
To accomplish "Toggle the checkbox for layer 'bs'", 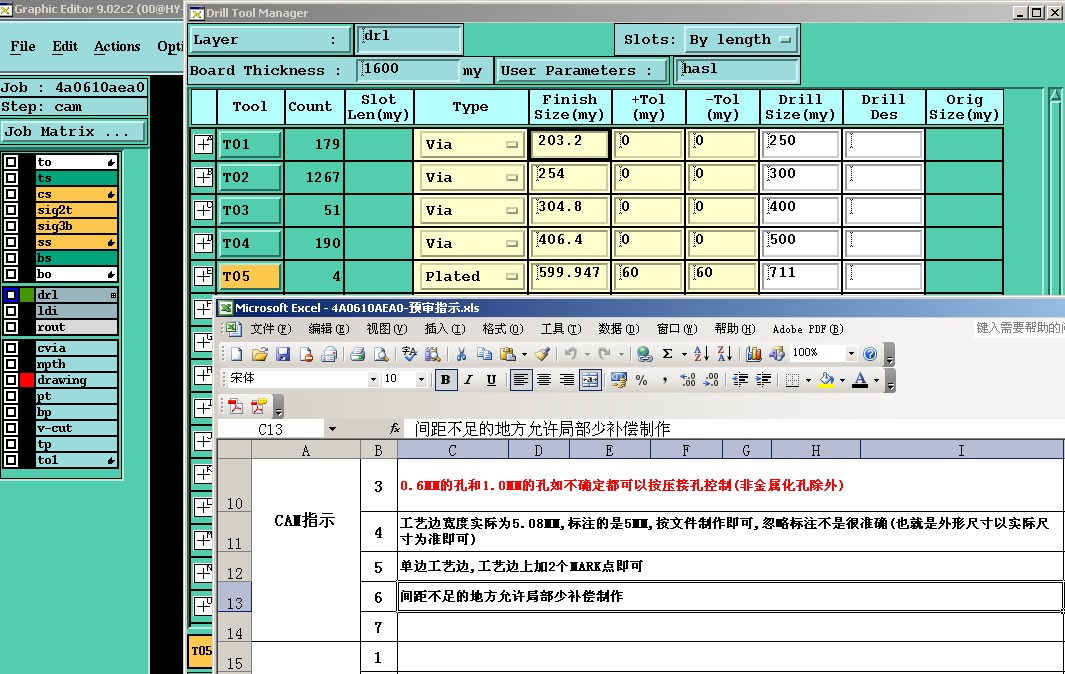I will (x=11, y=258).
